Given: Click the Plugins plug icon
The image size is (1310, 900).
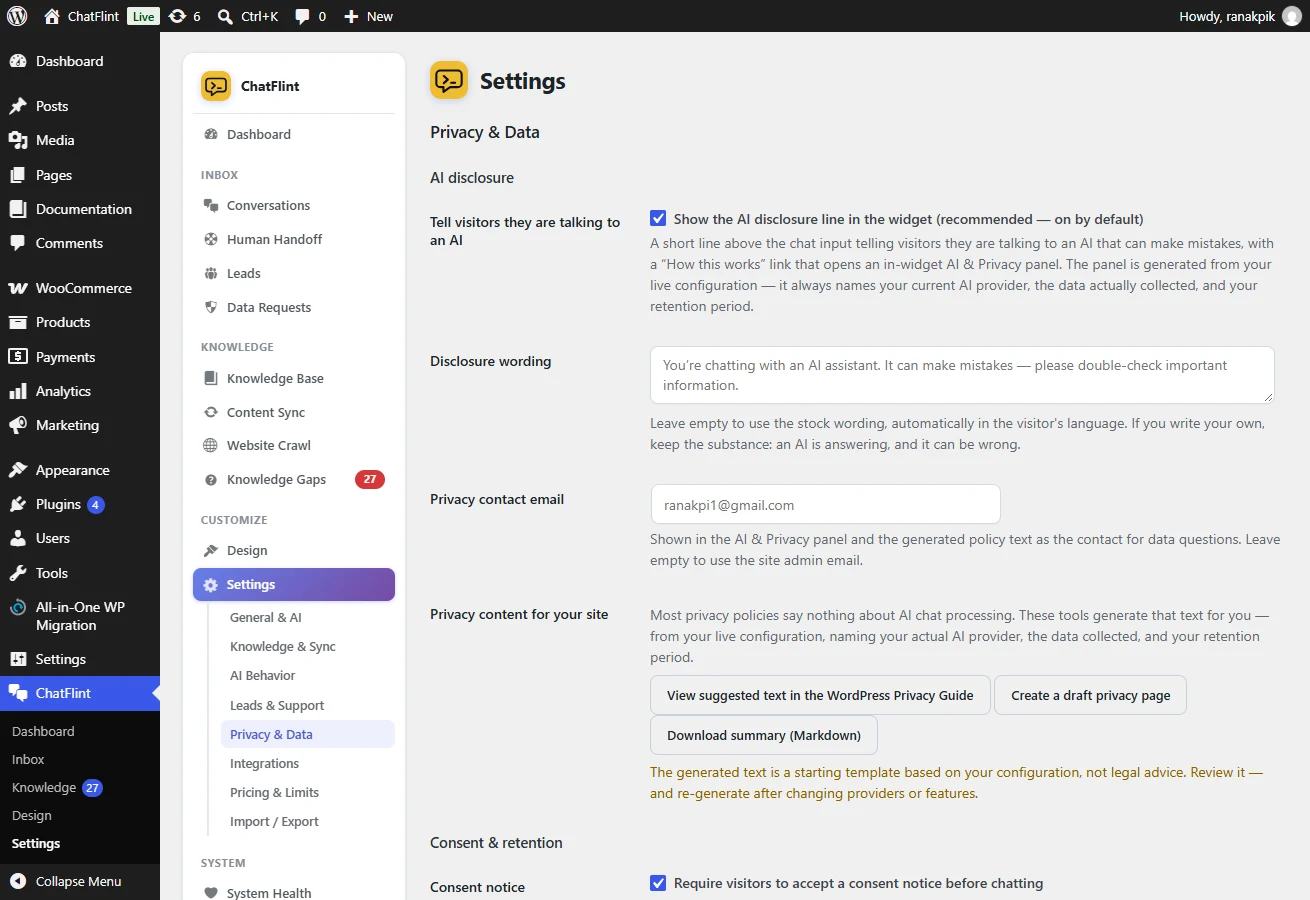Looking at the screenshot, I should [x=18, y=504].
